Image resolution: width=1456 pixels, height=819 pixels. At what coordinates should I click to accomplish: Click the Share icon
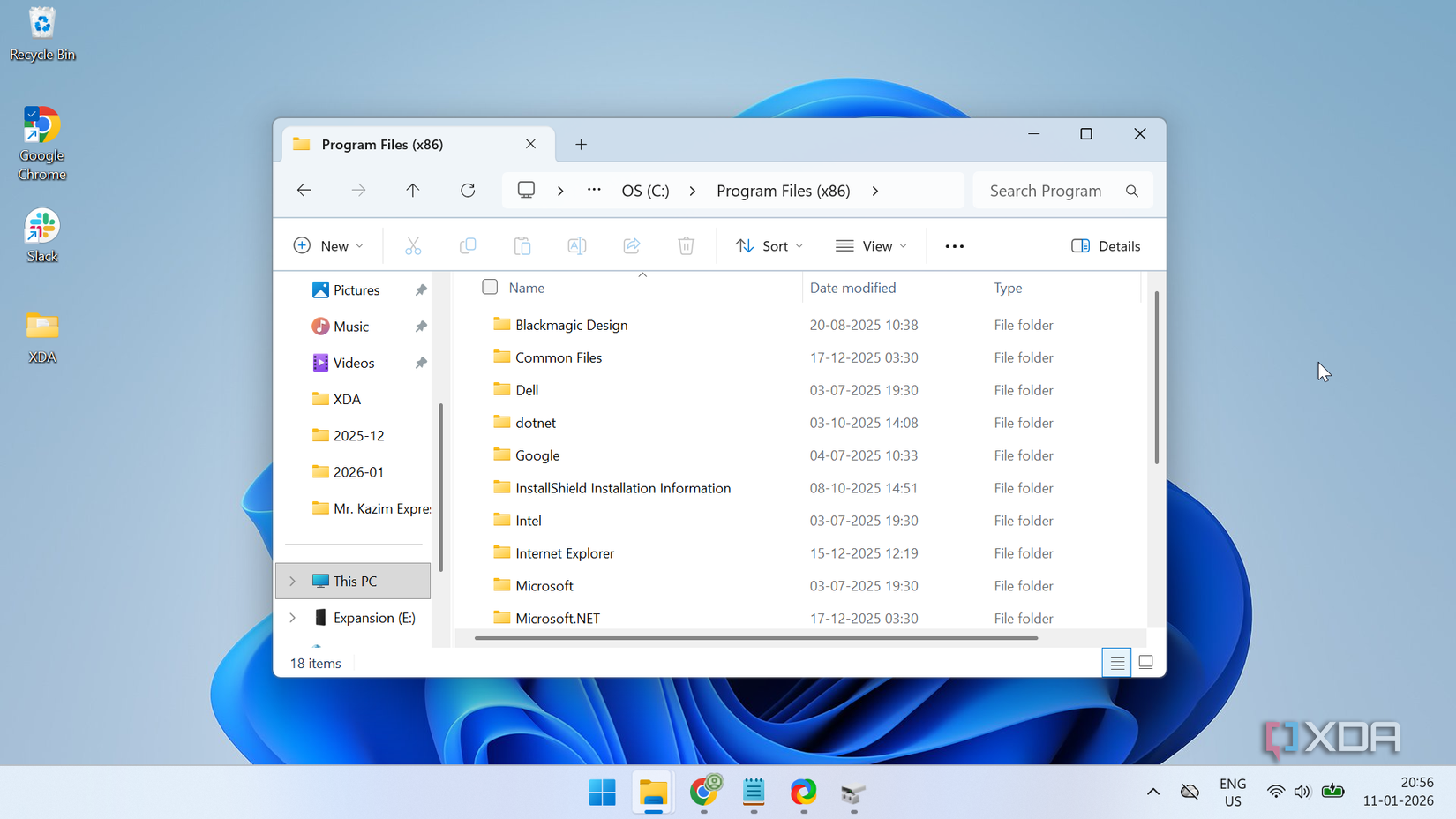631,245
